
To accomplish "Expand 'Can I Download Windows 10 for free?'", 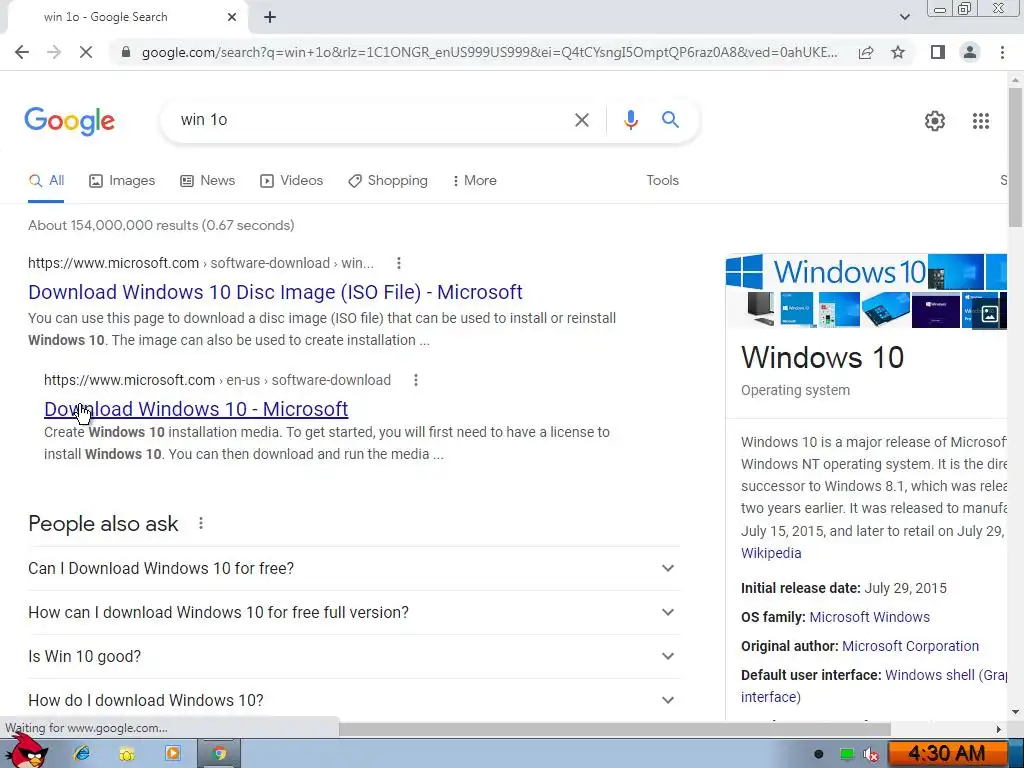I will [x=354, y=568].
